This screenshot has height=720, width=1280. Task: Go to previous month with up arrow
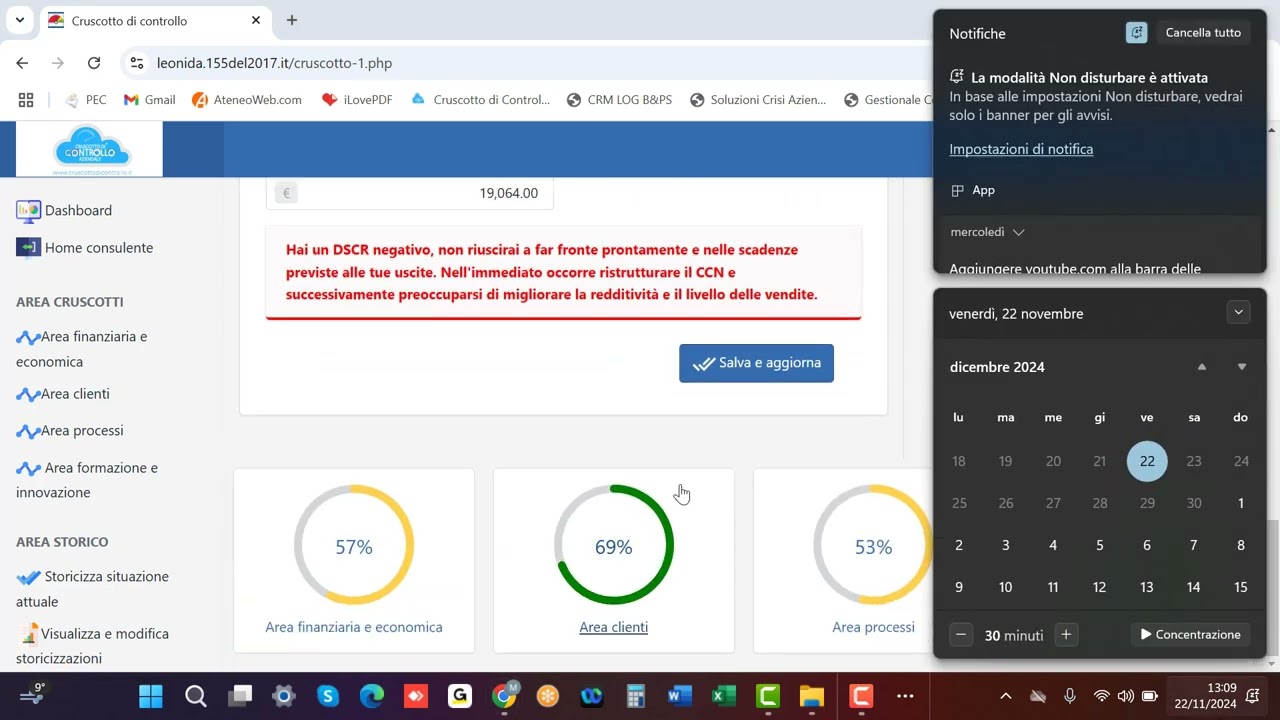click(1202, 367)
